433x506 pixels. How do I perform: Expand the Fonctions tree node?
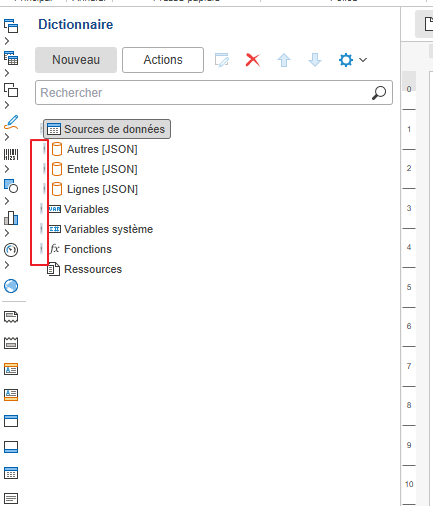pyautogui.click(x=41, y=249)
